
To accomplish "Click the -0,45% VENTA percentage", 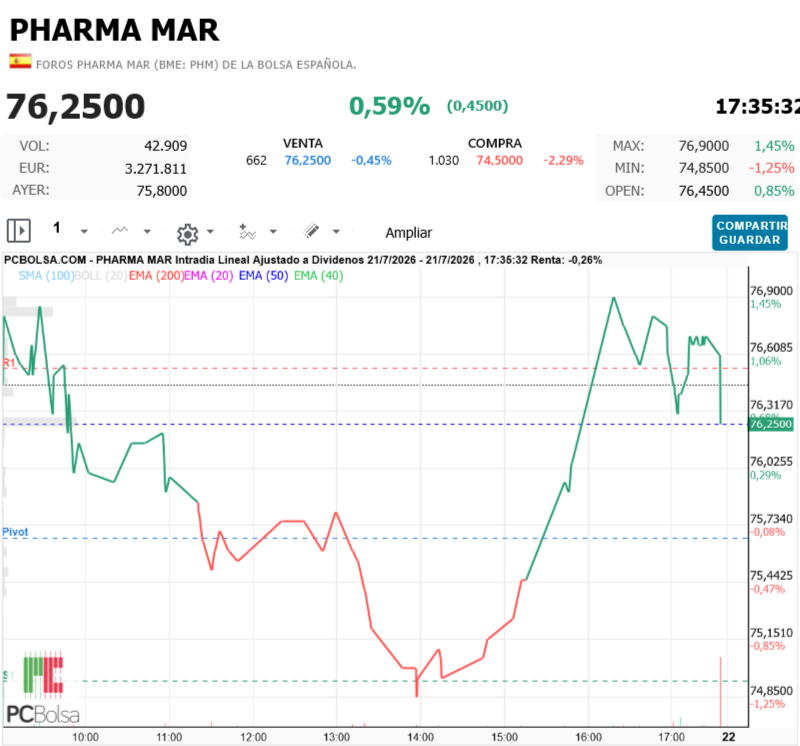I will click(371, 161).
